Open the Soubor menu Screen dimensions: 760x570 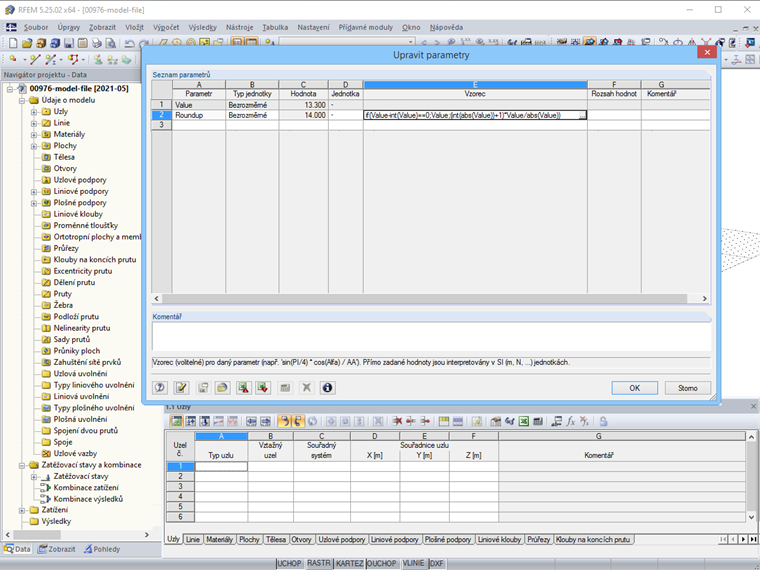(x=36, y=28)
